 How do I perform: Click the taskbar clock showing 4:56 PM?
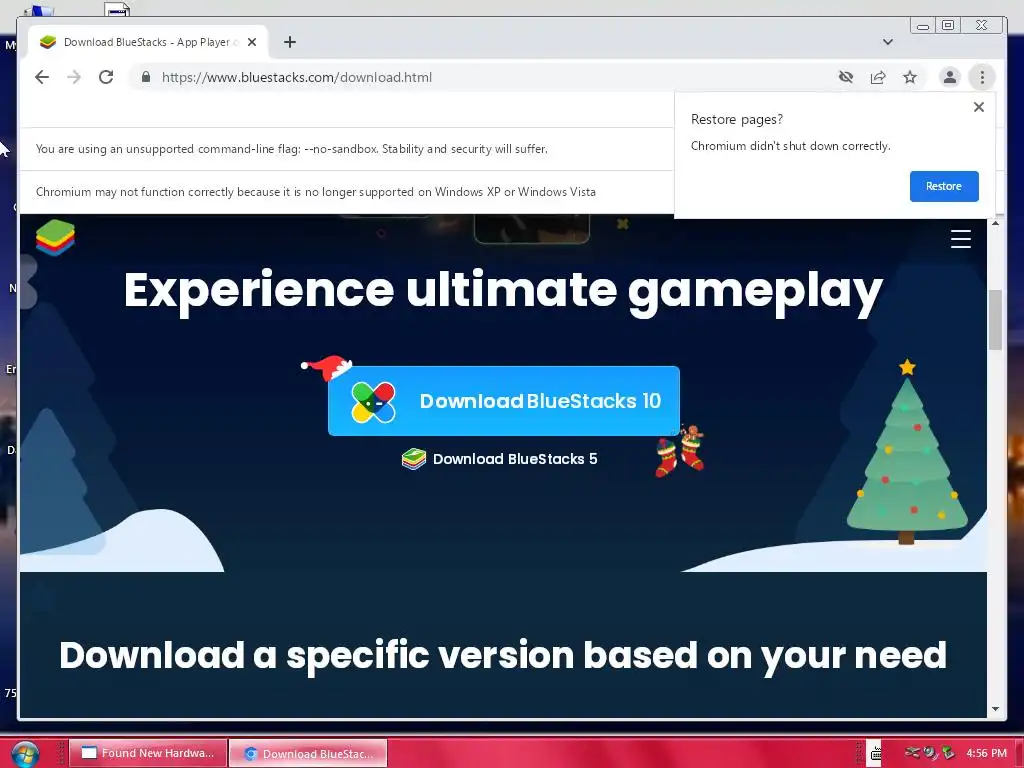point(986,753)
